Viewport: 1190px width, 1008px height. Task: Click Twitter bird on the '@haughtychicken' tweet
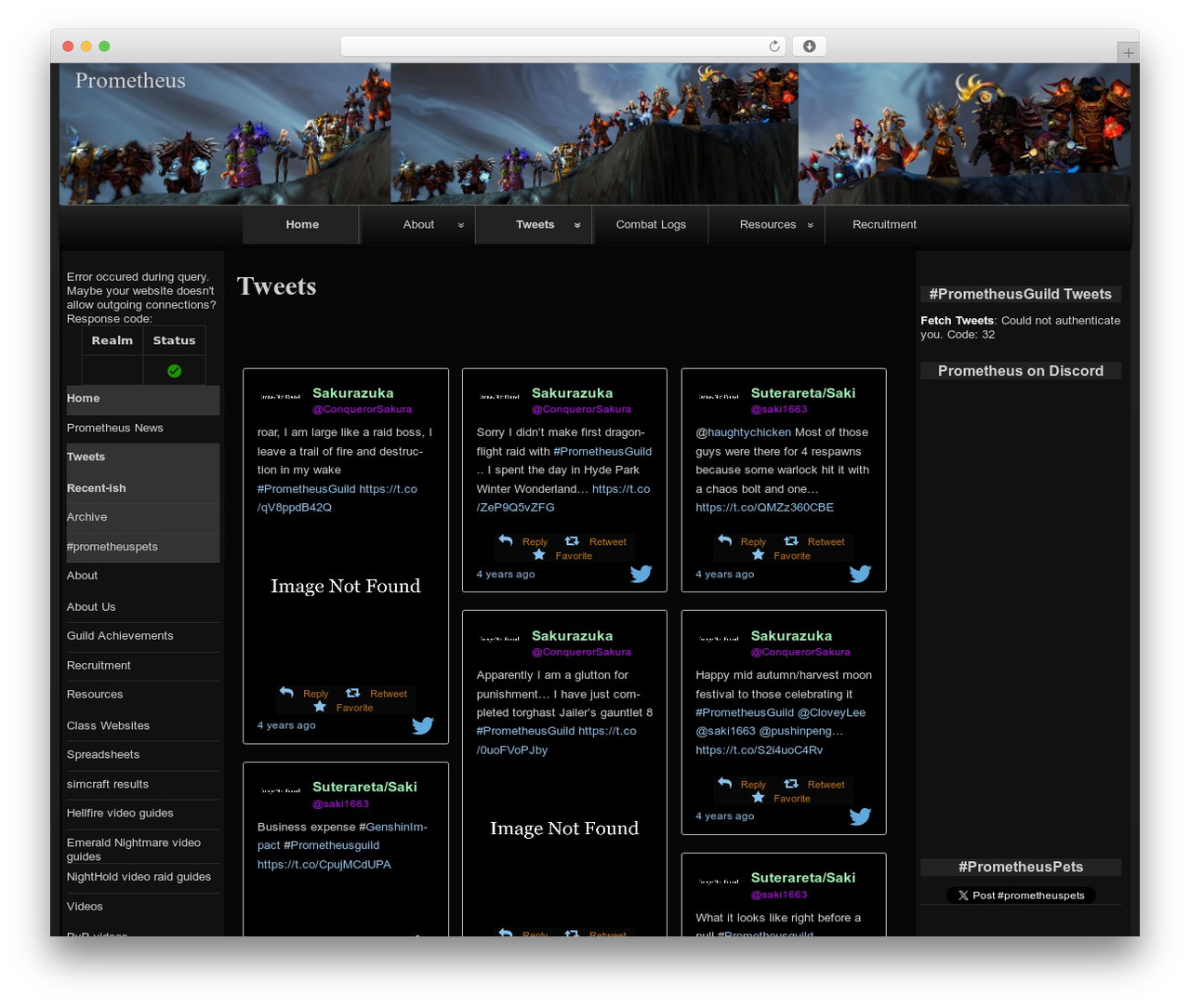861,574
